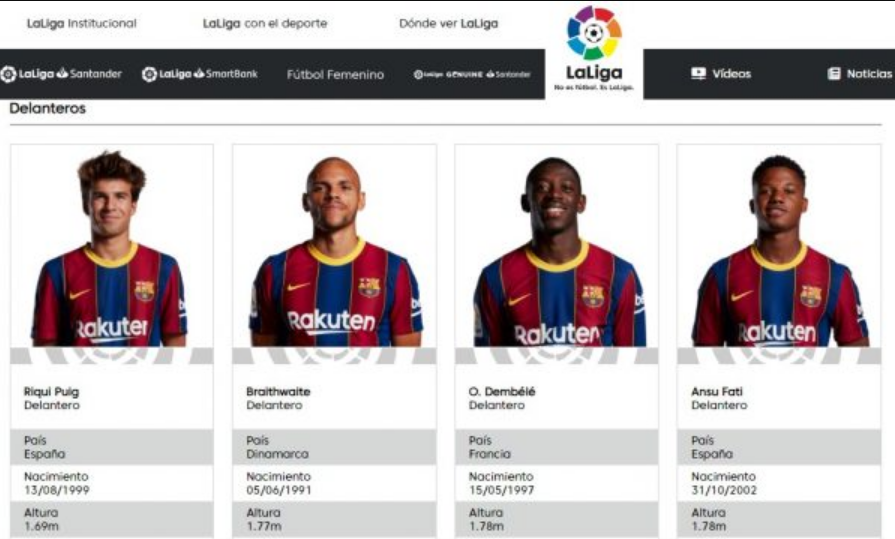The height and width of the screenshot is (539, 895).
Task: Select Riqui Puig's player photo
Action: click(x=111, y=248)
